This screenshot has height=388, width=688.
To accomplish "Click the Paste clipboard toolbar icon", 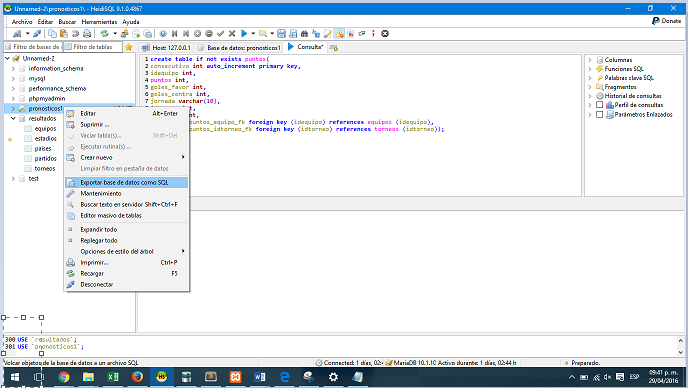I will [x=64, y=34].
